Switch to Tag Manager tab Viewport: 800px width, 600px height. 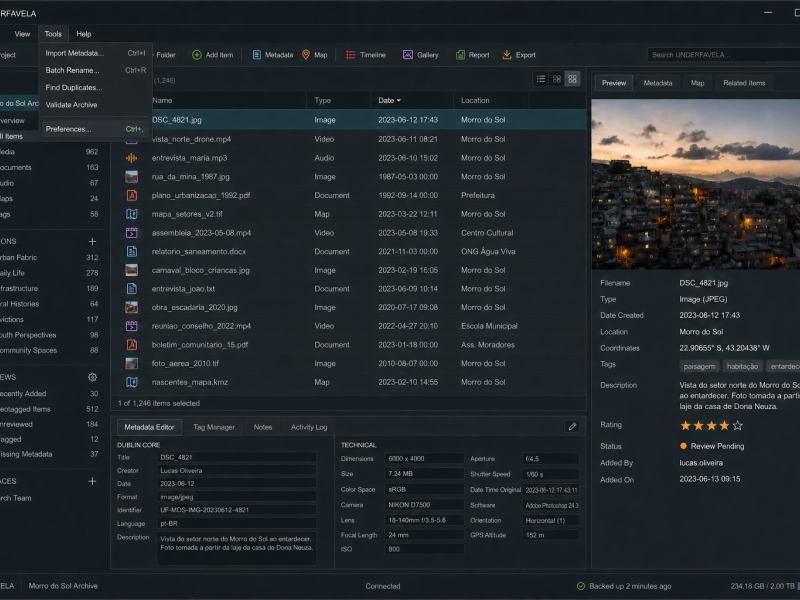(214, 428)
